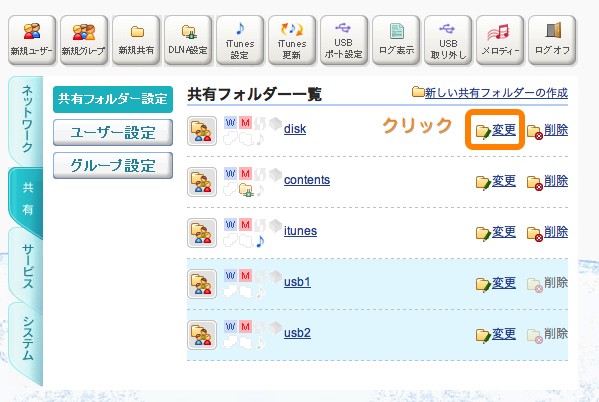Viewport: 599px width, 402px height.
Task: Open USBポート設定 in the toolbar
Action: click(344, 40)
